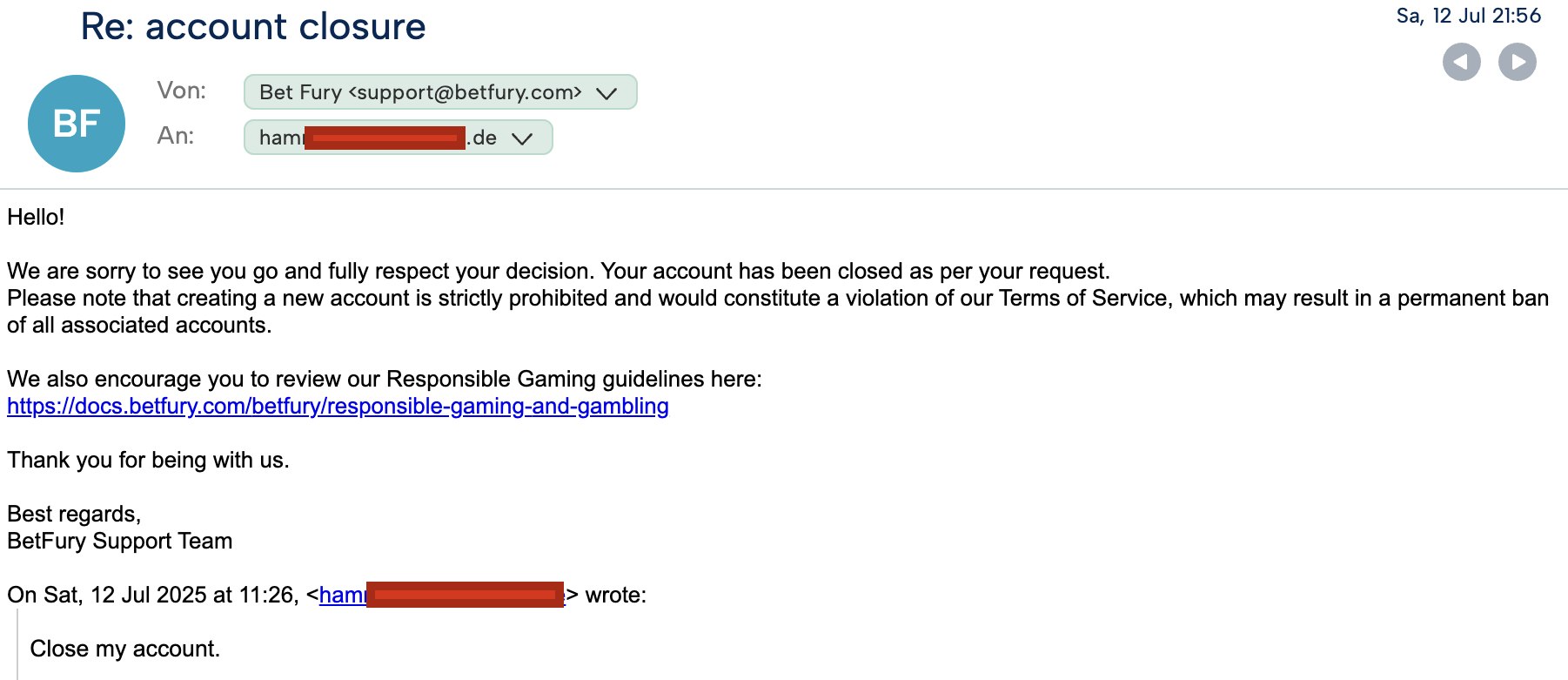
Task: Click the 'An:' recipient label
Action: point(176,136)
